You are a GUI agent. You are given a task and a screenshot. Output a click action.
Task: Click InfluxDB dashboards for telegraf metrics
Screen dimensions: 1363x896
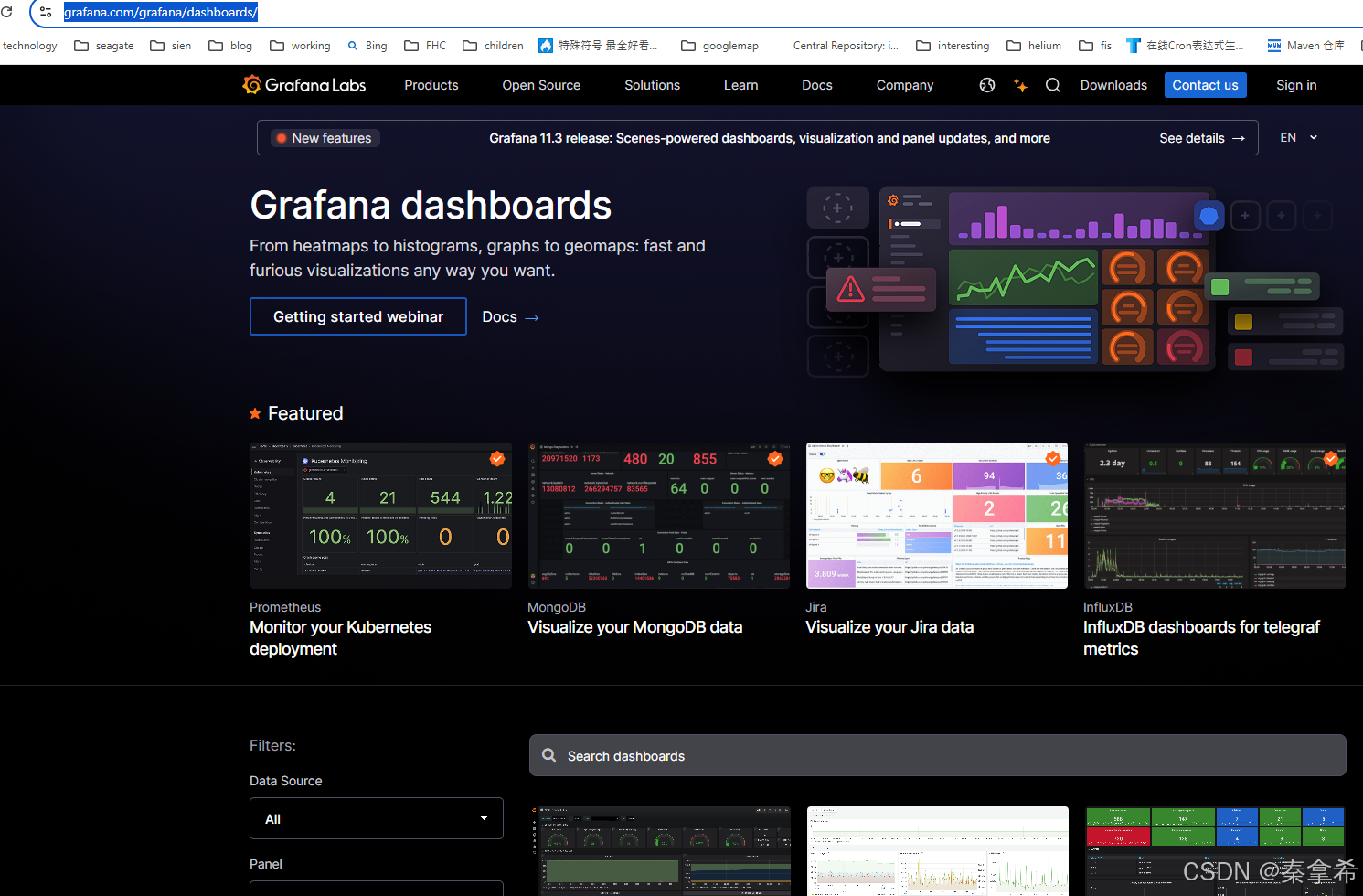[1201, 638]
